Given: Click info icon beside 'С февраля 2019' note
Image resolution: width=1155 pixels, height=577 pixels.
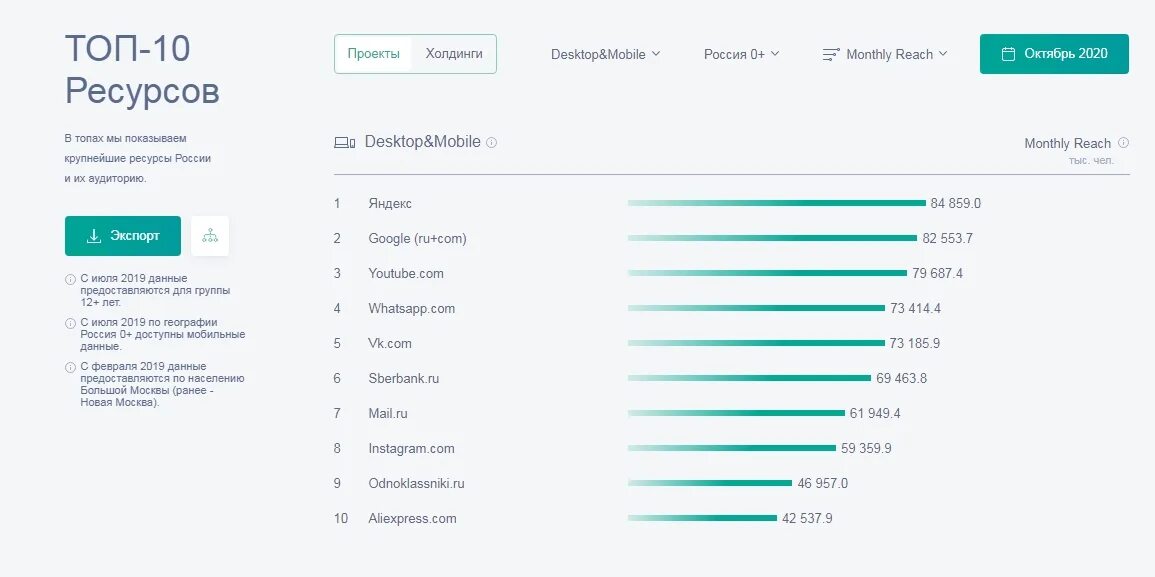Looking at the screenshot, I should (71, 367).
